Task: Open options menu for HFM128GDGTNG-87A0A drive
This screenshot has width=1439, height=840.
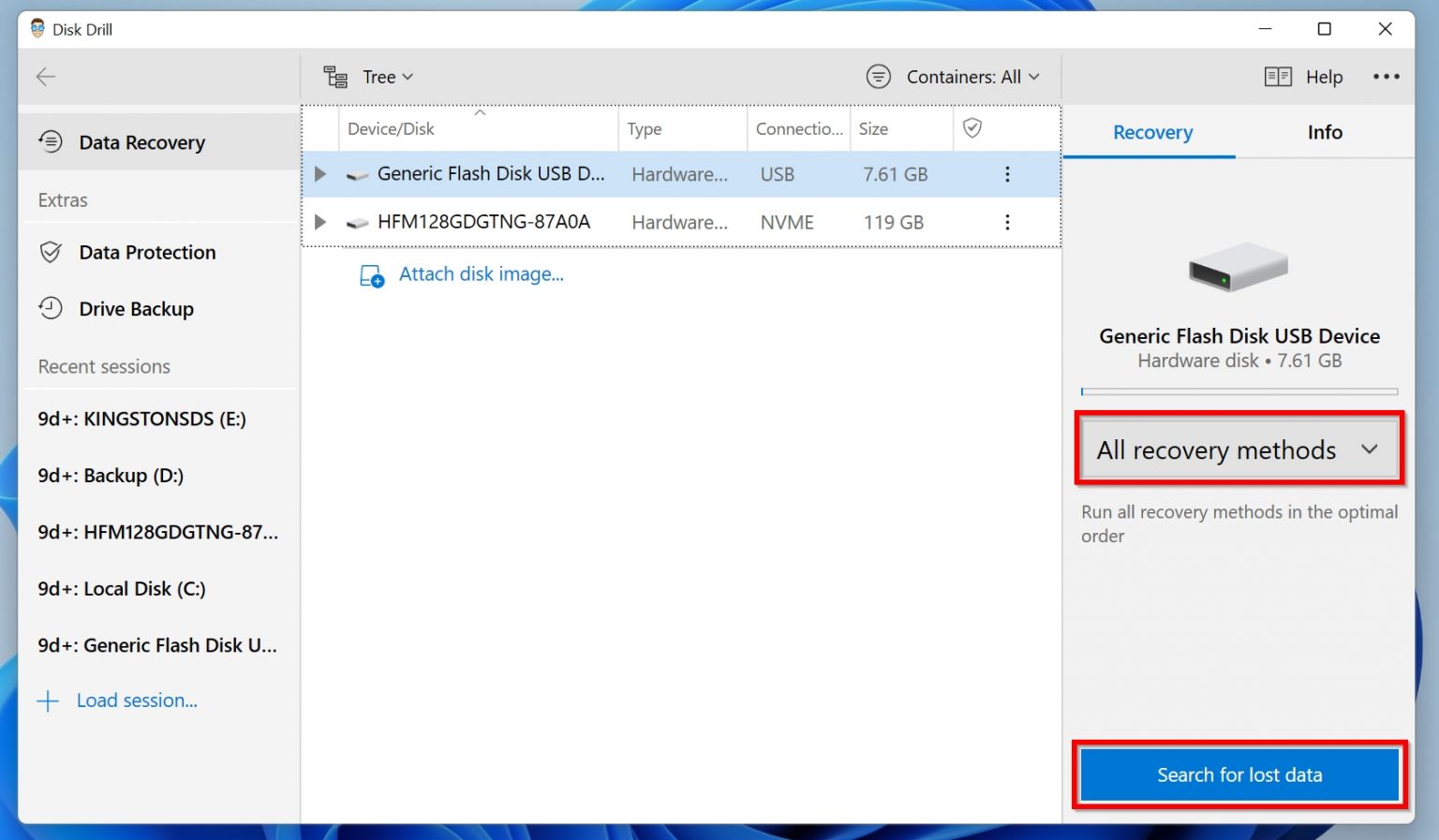Action: [x=1007, y=222]
